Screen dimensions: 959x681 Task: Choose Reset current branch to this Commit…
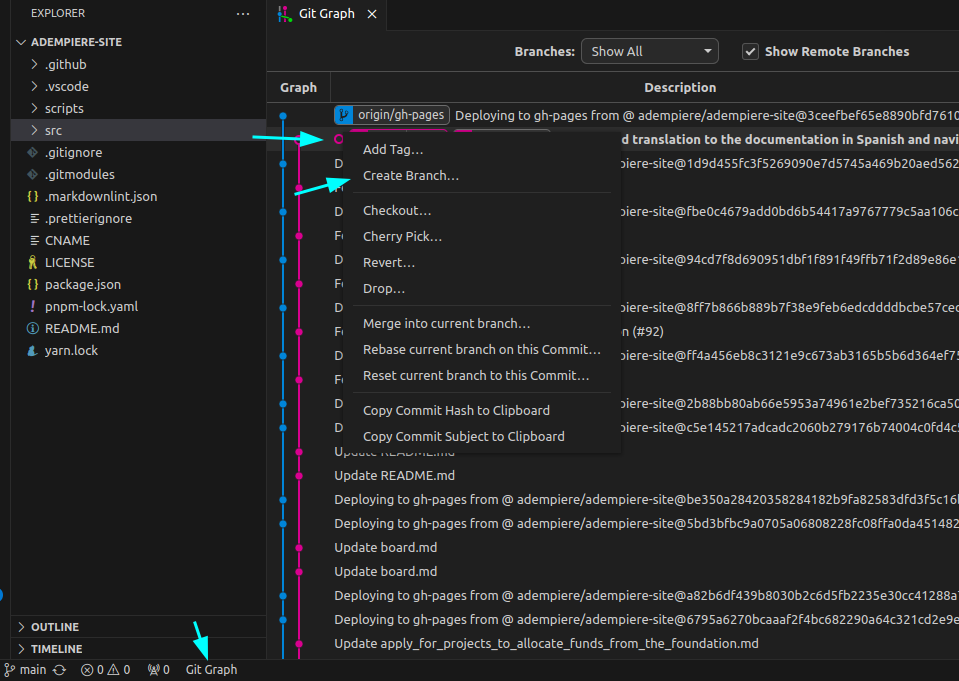pyautogui.click(x=482, y=376)
